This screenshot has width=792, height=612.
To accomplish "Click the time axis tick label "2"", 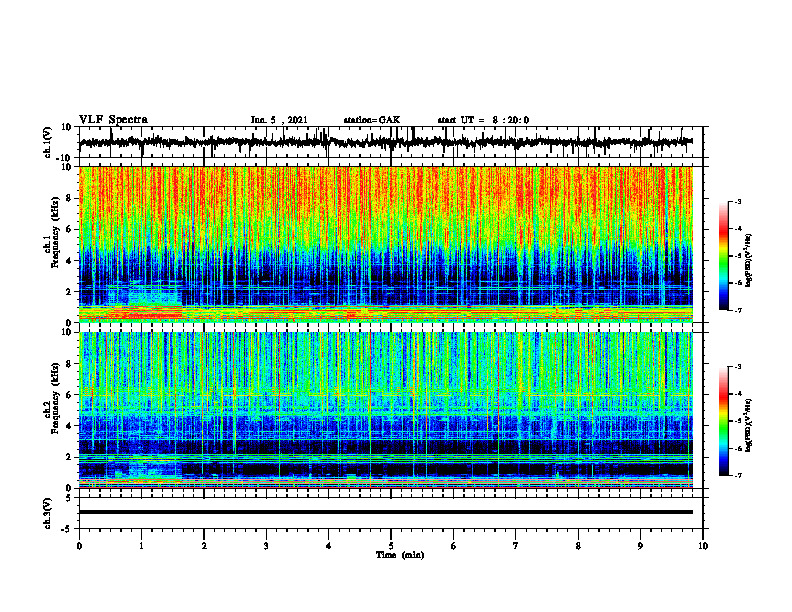I will [x=204, y=546].
